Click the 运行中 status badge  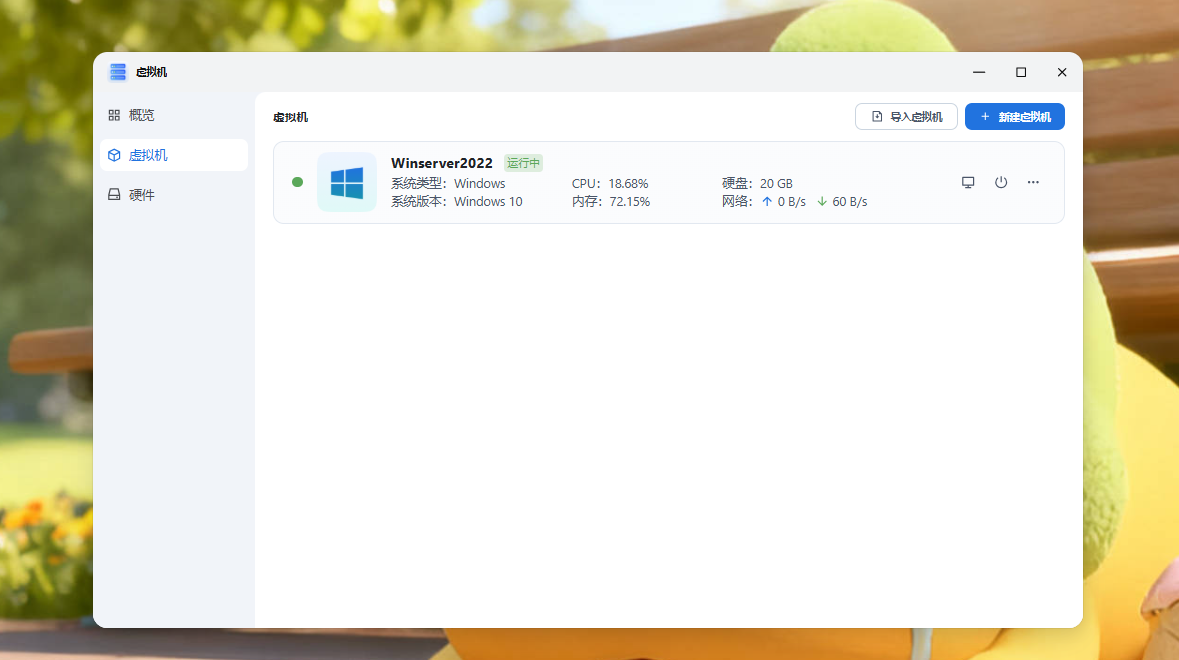523,163
